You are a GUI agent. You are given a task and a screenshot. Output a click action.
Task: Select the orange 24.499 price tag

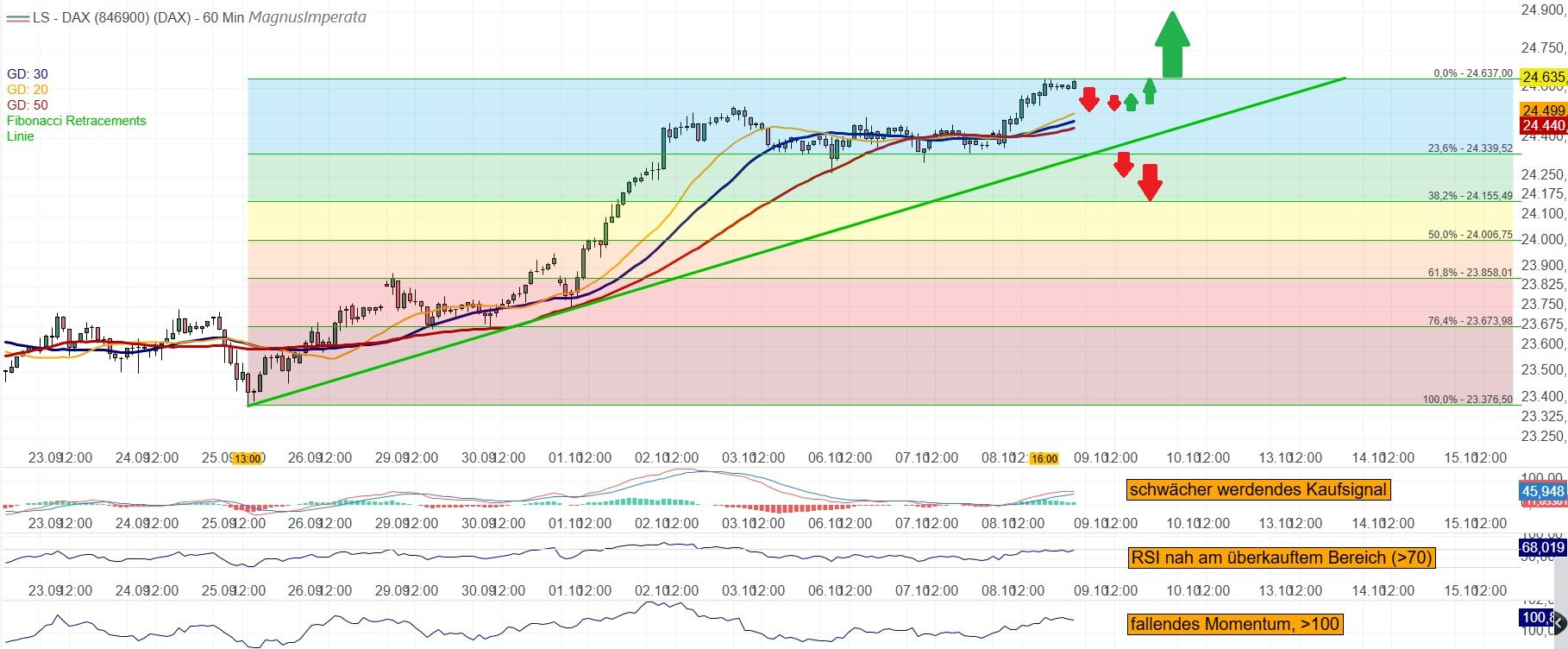[1542, 110]
